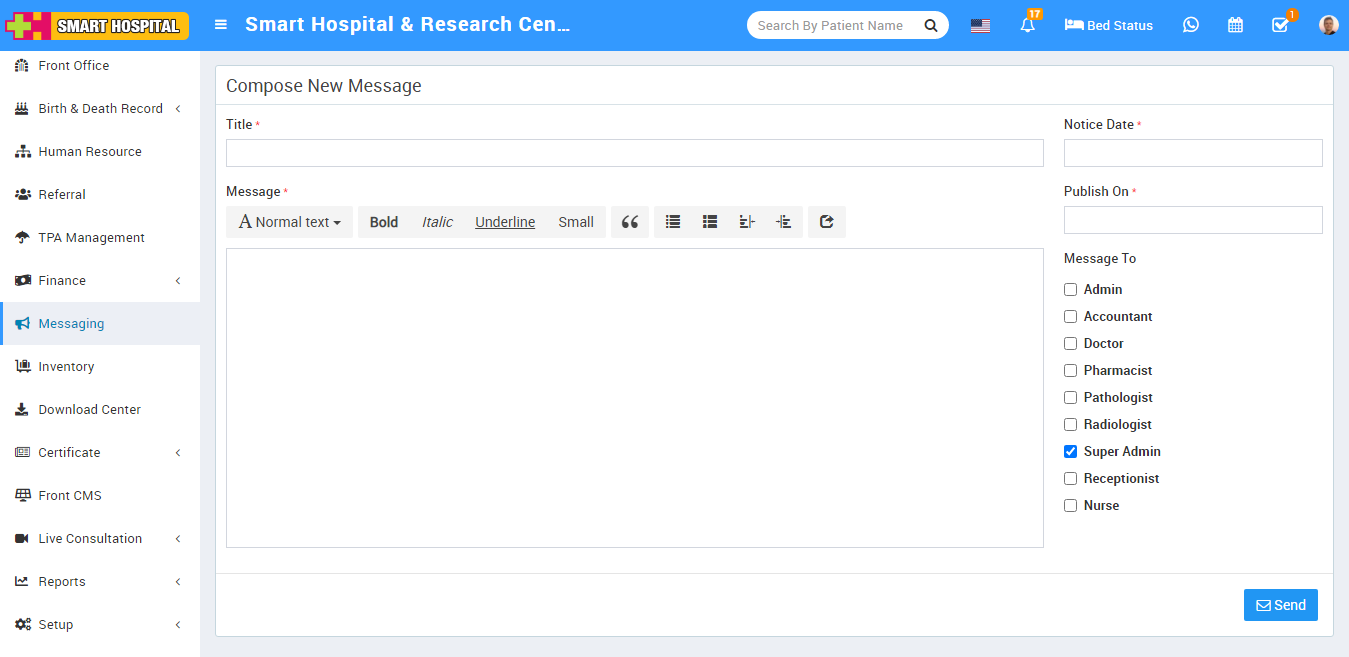Open the Normal text style dropdown
The width and height of the screenshot is (1349, 657).
pyautogui.click(x=290, y=222)
